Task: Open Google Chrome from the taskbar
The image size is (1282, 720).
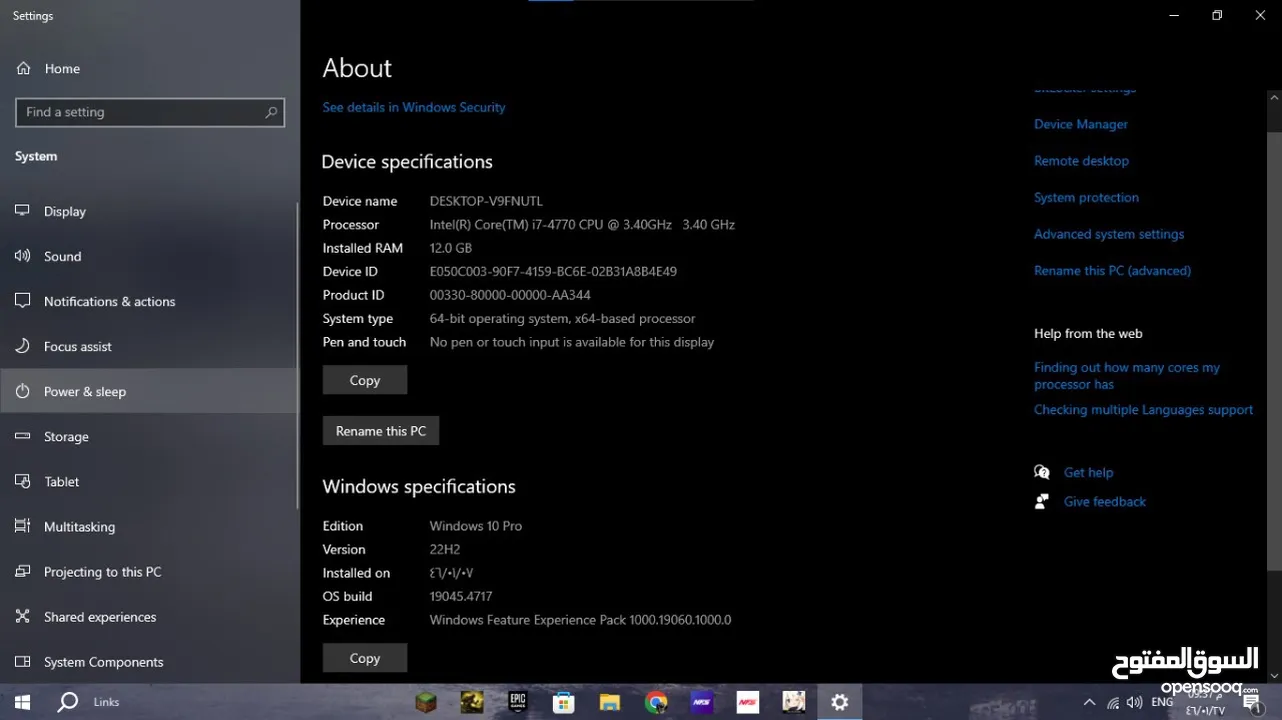Action: pyautogui.click(x=656, y=703)
